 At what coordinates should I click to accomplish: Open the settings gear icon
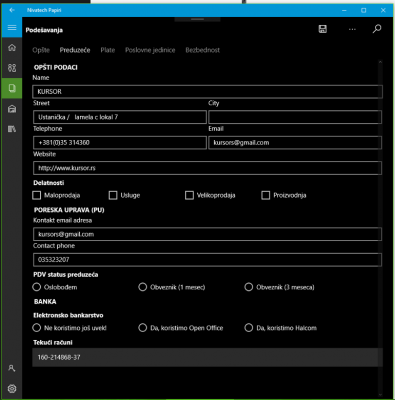coord(12,389)
